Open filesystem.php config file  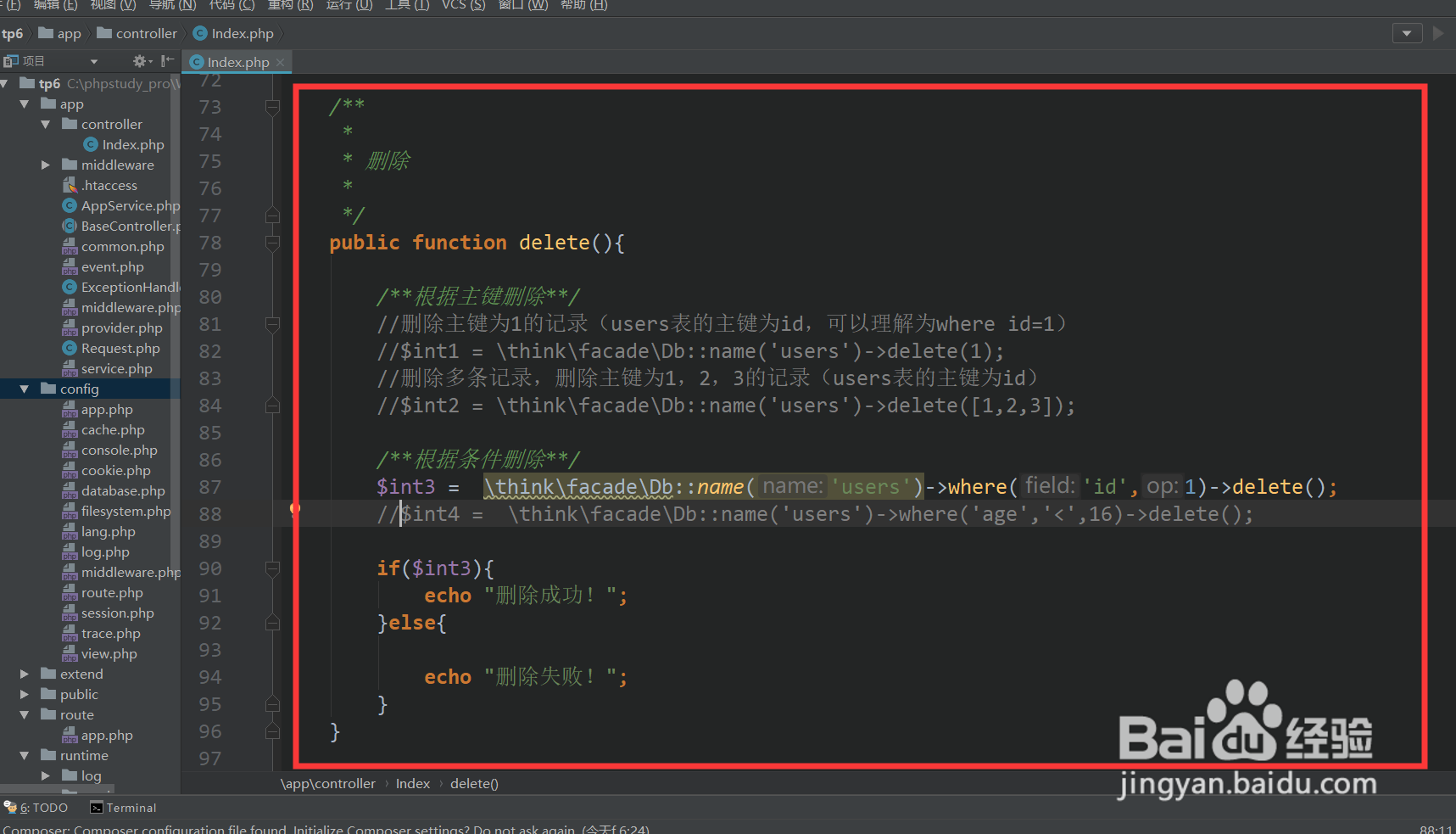[117, 511]
